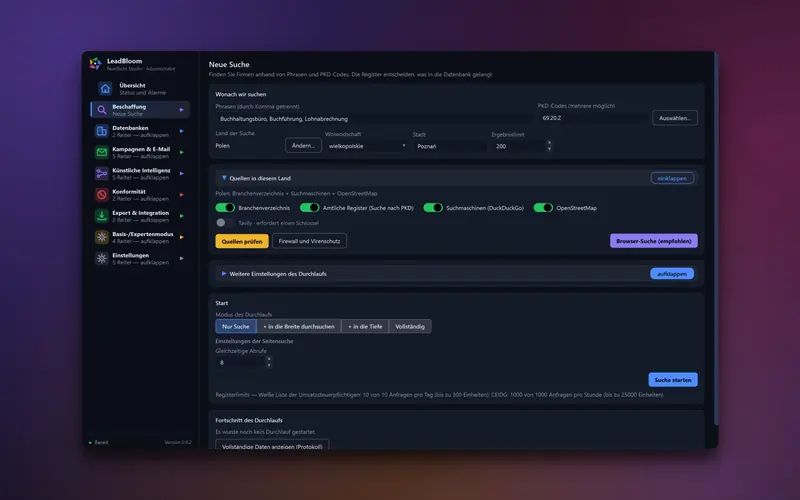The width and height of the screenshot is (800, 500).
Task: Click the Basis-/Expertenmodus gear icon
Action: pos(102,237)
